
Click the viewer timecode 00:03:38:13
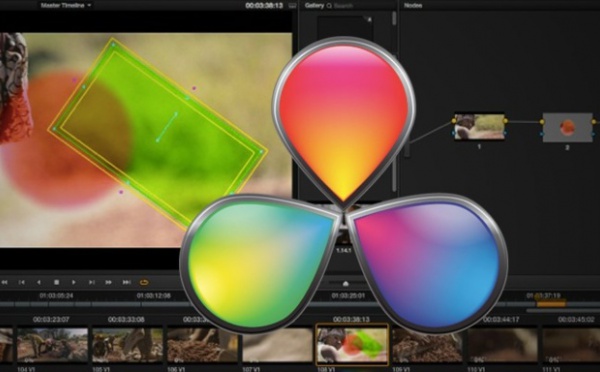click(x=264, y=5)
